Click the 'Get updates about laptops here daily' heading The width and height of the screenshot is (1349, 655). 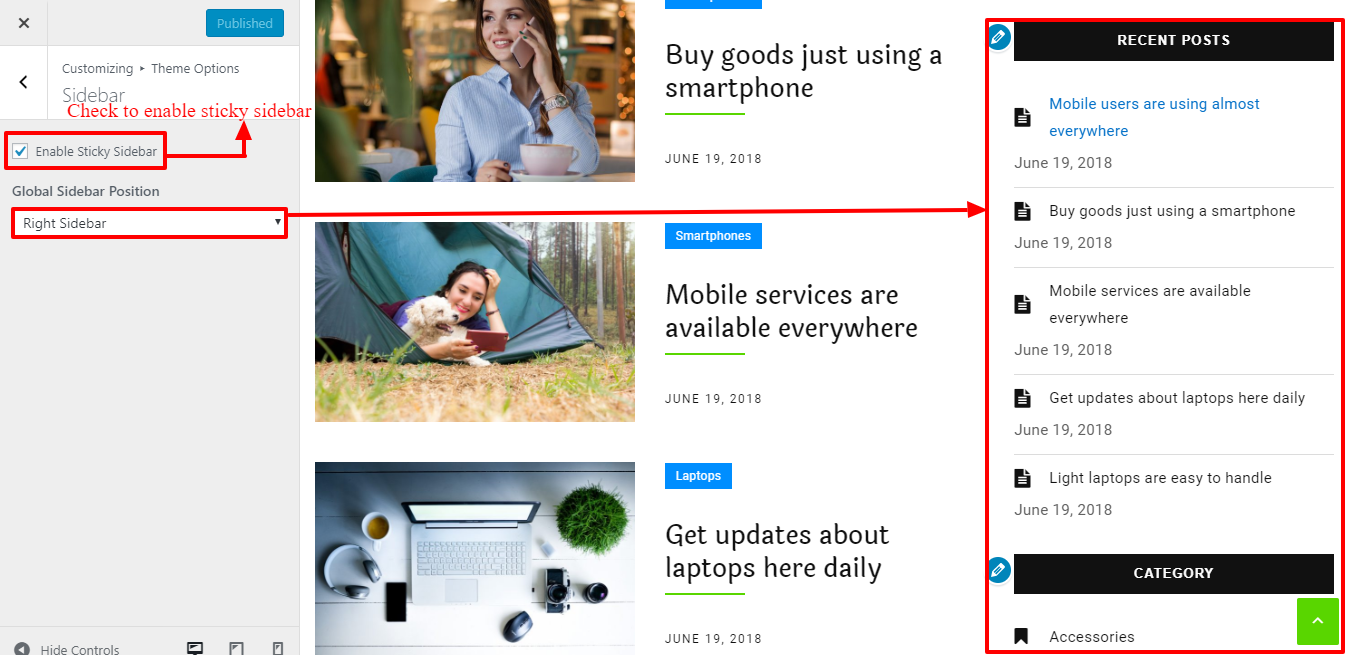[777, 551]
